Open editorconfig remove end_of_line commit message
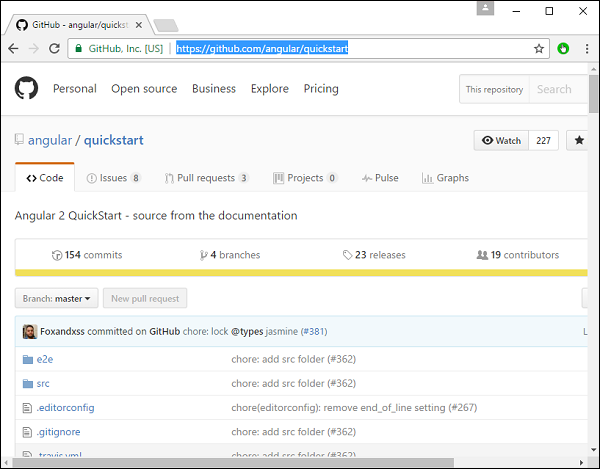This screenshot has width=600, height=469. tap(354, 408)
